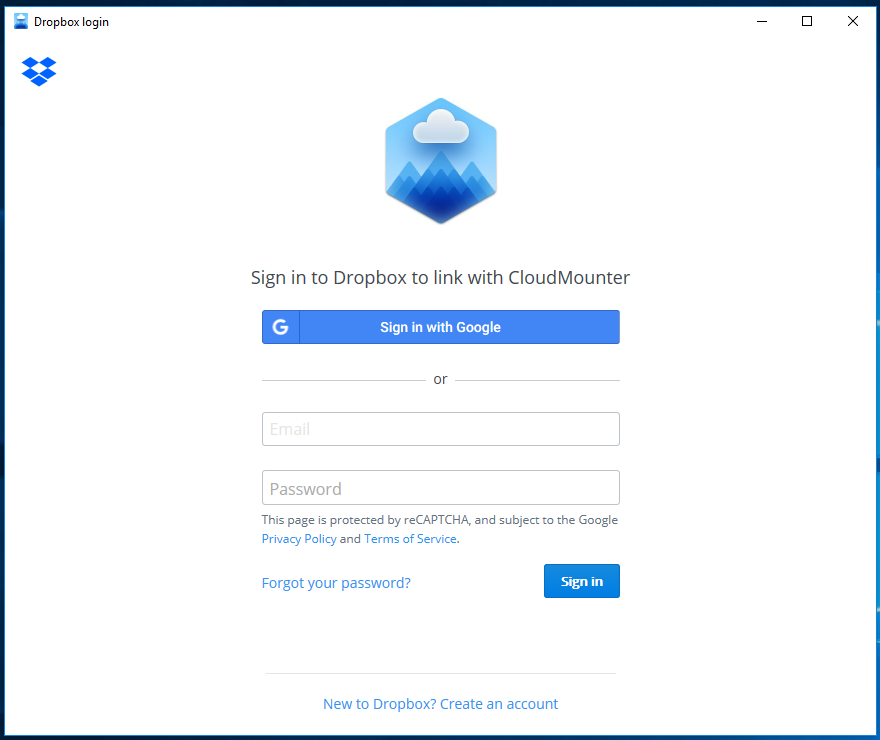Click the title bar app icon
Image resolution: width=880 pixels, height=740 pixels.
click(x=21, y=21)
